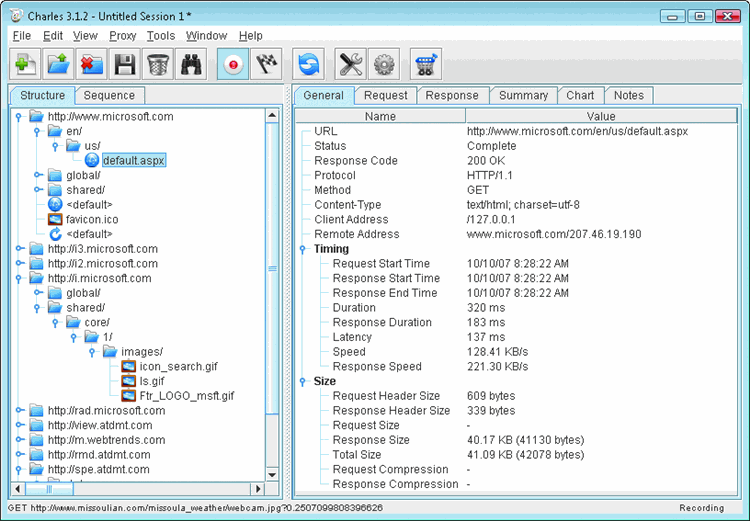Collapse the Timing section in General table
750x521 pixels.
coord(302,249)
